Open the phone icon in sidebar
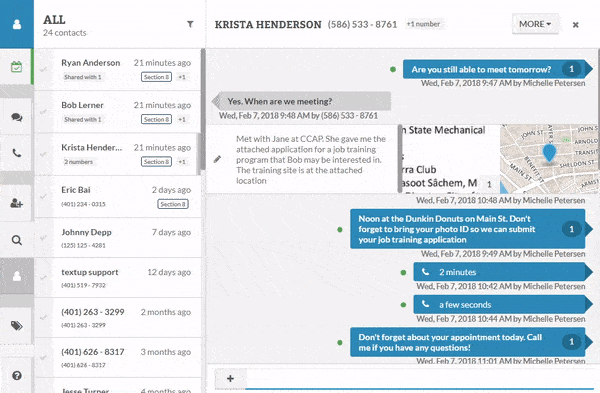The image size is (600, 393). pyautogui.click(x=16, y=153)
